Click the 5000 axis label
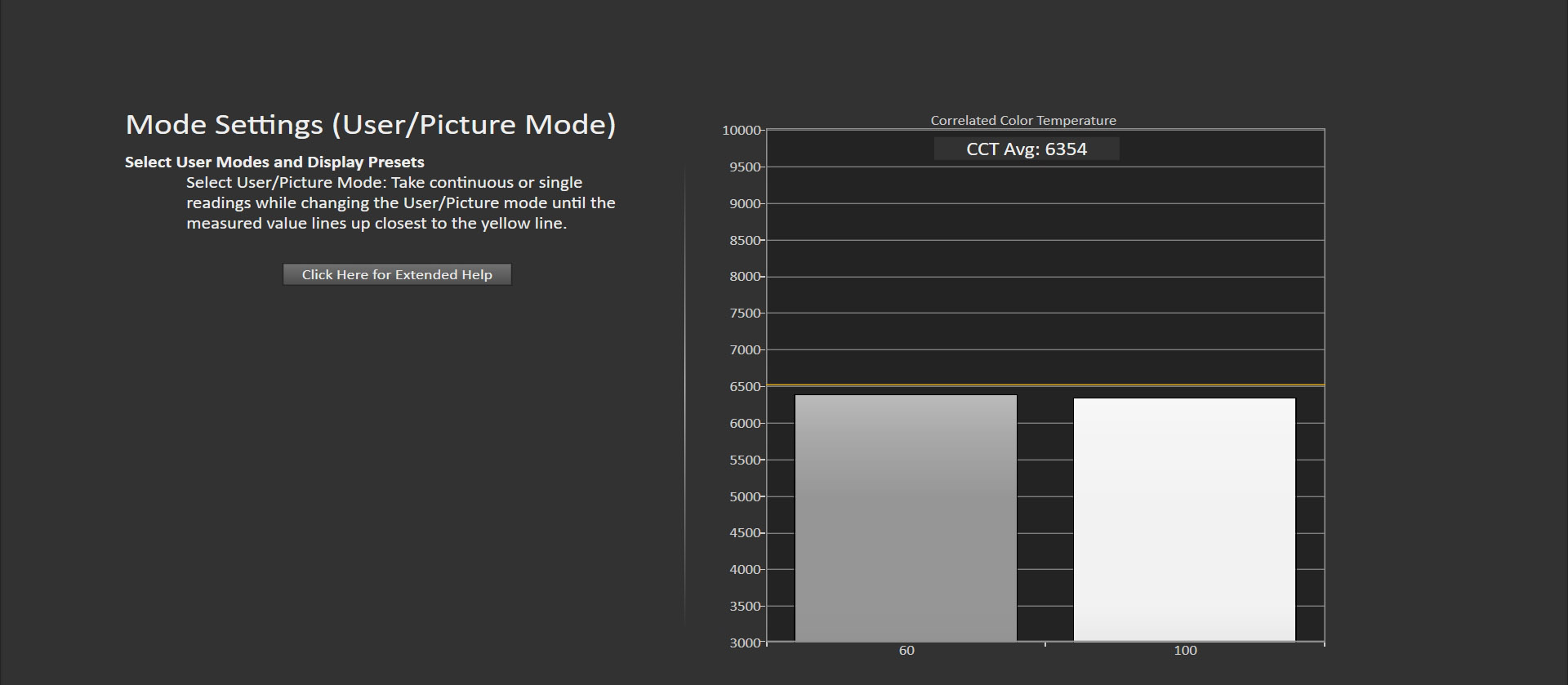 tap(745, 496)
